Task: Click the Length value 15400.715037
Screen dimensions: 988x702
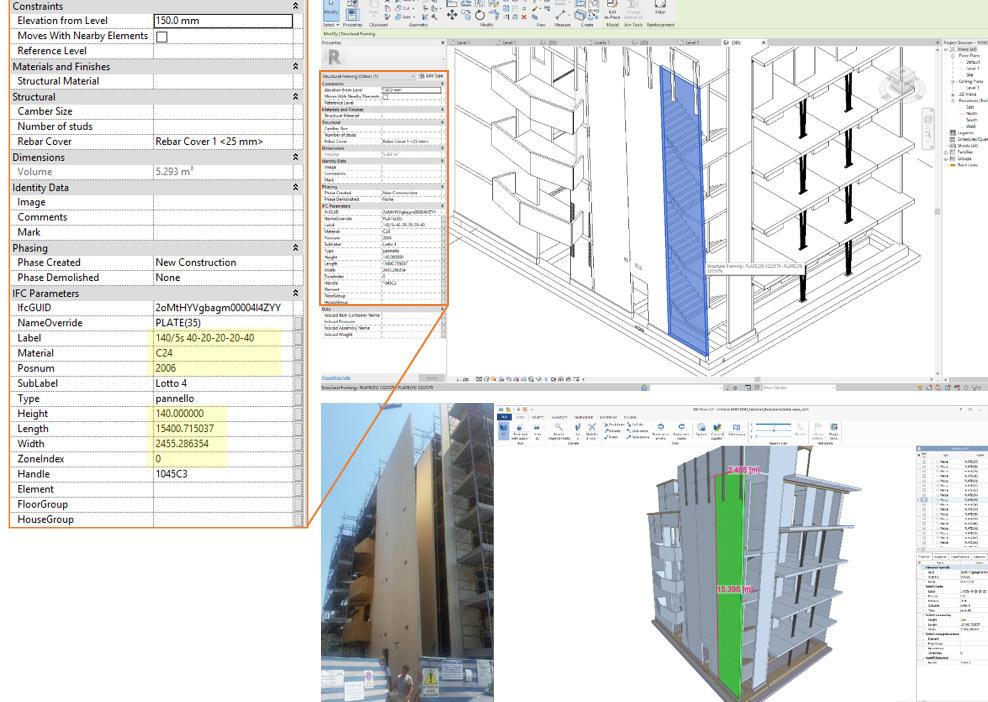Action: (x=185, y=429)
